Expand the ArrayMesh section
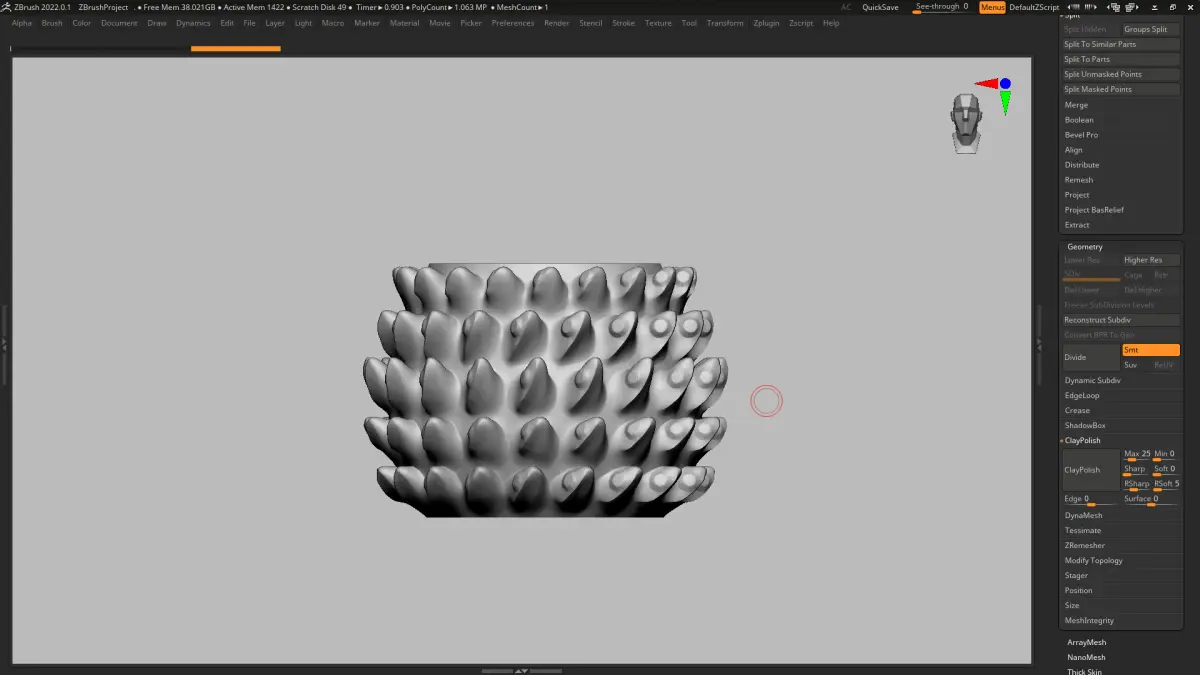Image resolution: width=1200 pixels, height=675 pixels. [x=1086, y=642]
